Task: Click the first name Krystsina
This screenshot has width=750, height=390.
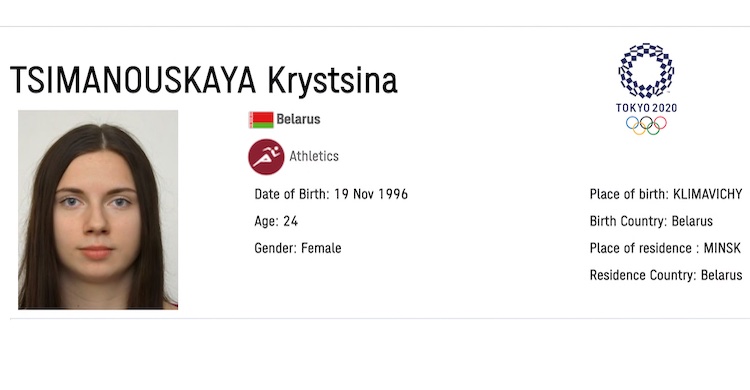Action: coord(332,81)
